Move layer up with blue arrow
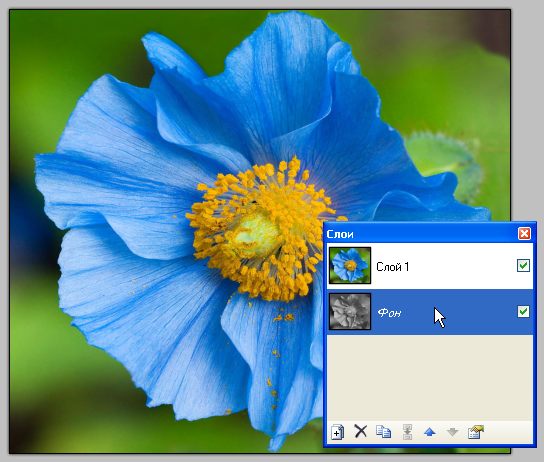Viewport: 544px width, 462px height. click(430, 432)
